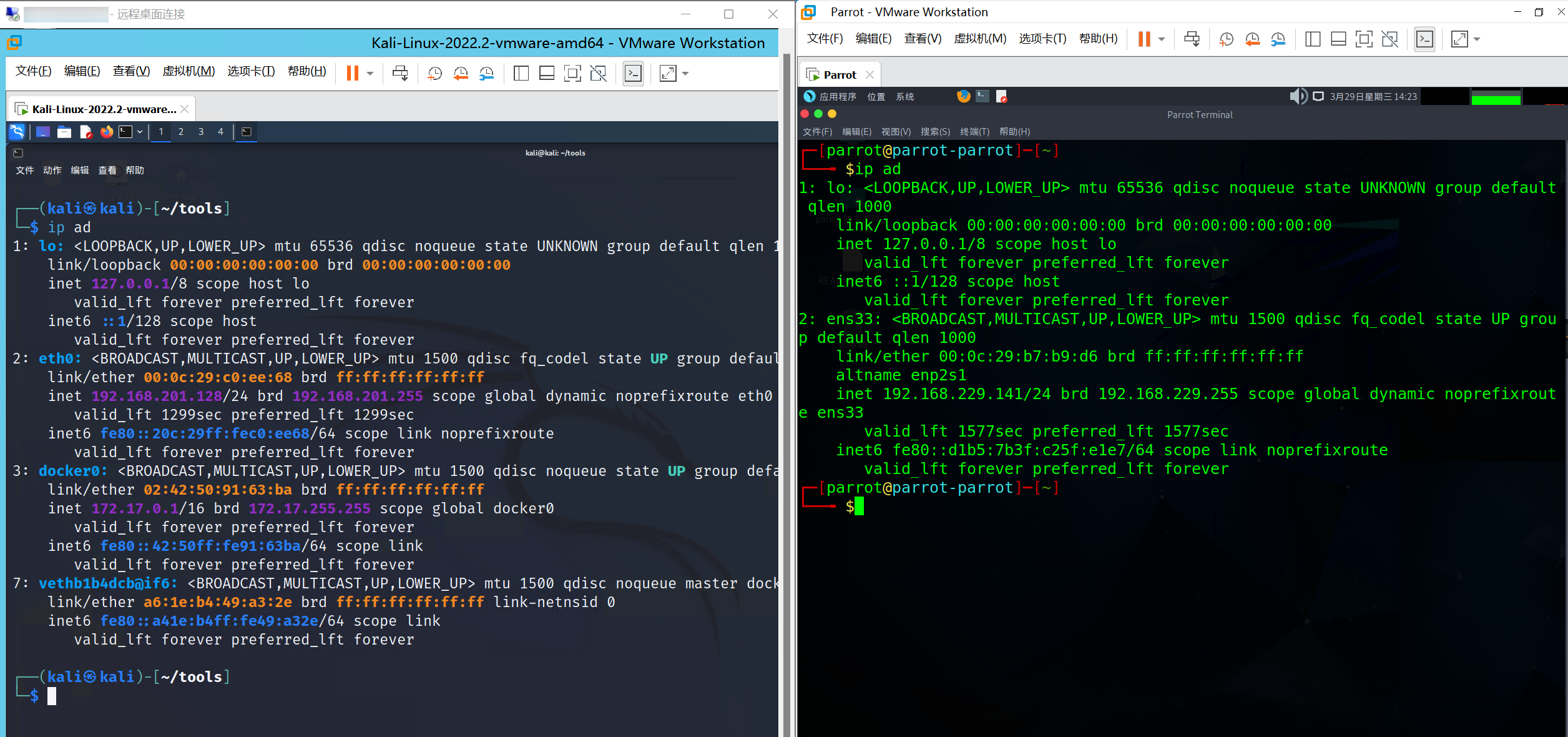Click take snapshot icon in Kali VMware toolbar
Viewport: 1568px width, 737px height.
[x=435, y=74]
